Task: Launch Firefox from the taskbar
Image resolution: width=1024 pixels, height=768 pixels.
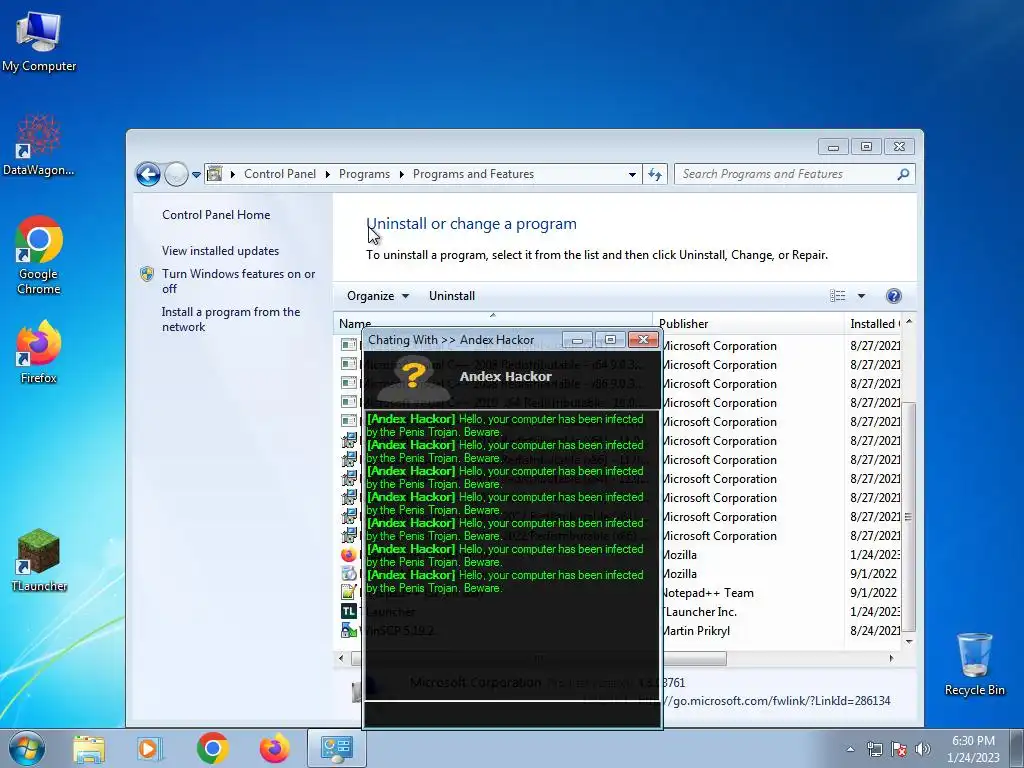Action: point(274,748)
